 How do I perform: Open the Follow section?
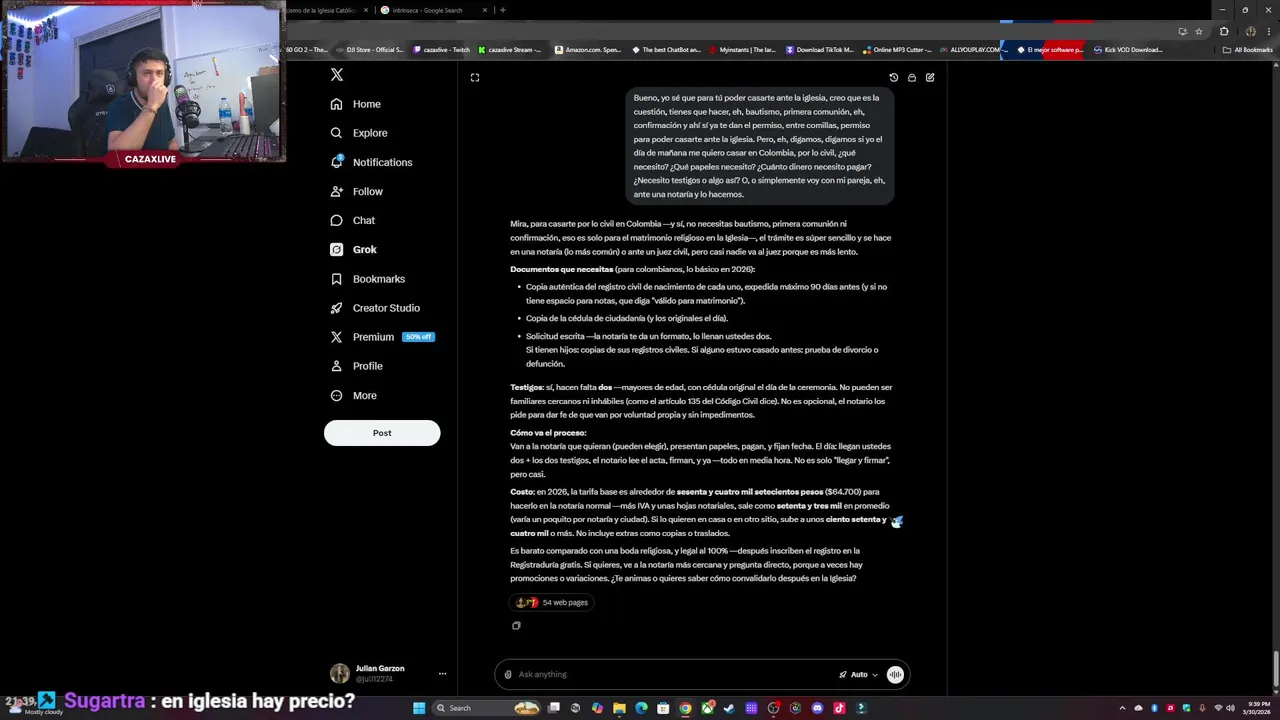tap(356, 191)
